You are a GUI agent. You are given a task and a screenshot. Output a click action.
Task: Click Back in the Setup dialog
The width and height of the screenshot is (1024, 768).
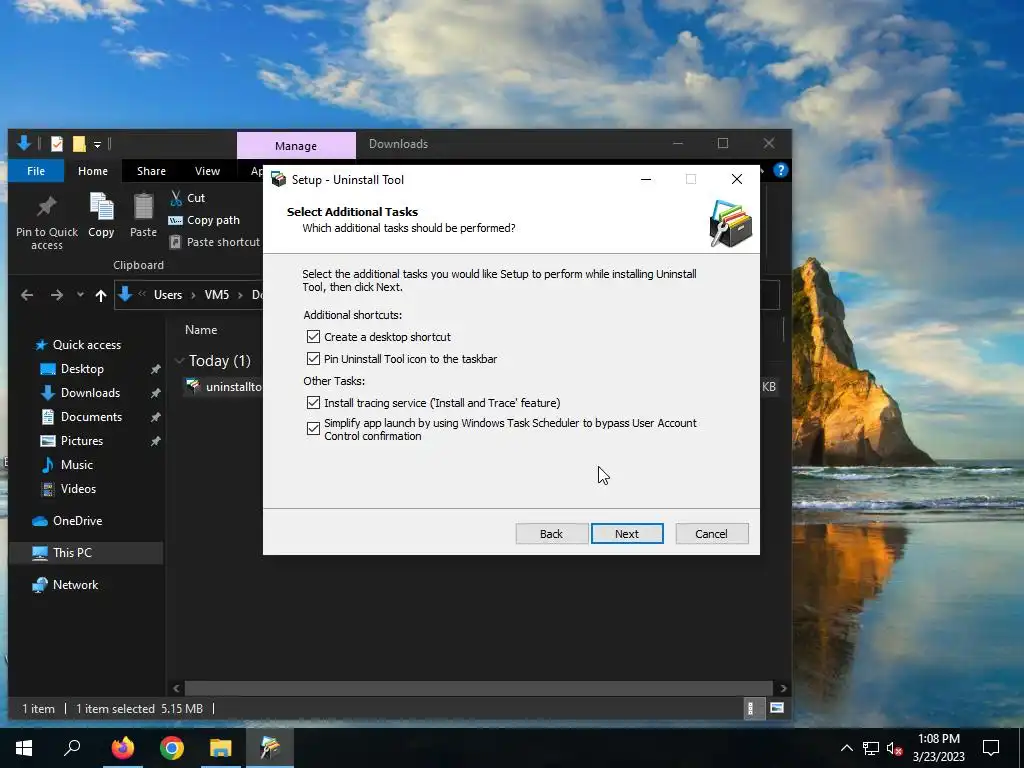click(551, 534)
